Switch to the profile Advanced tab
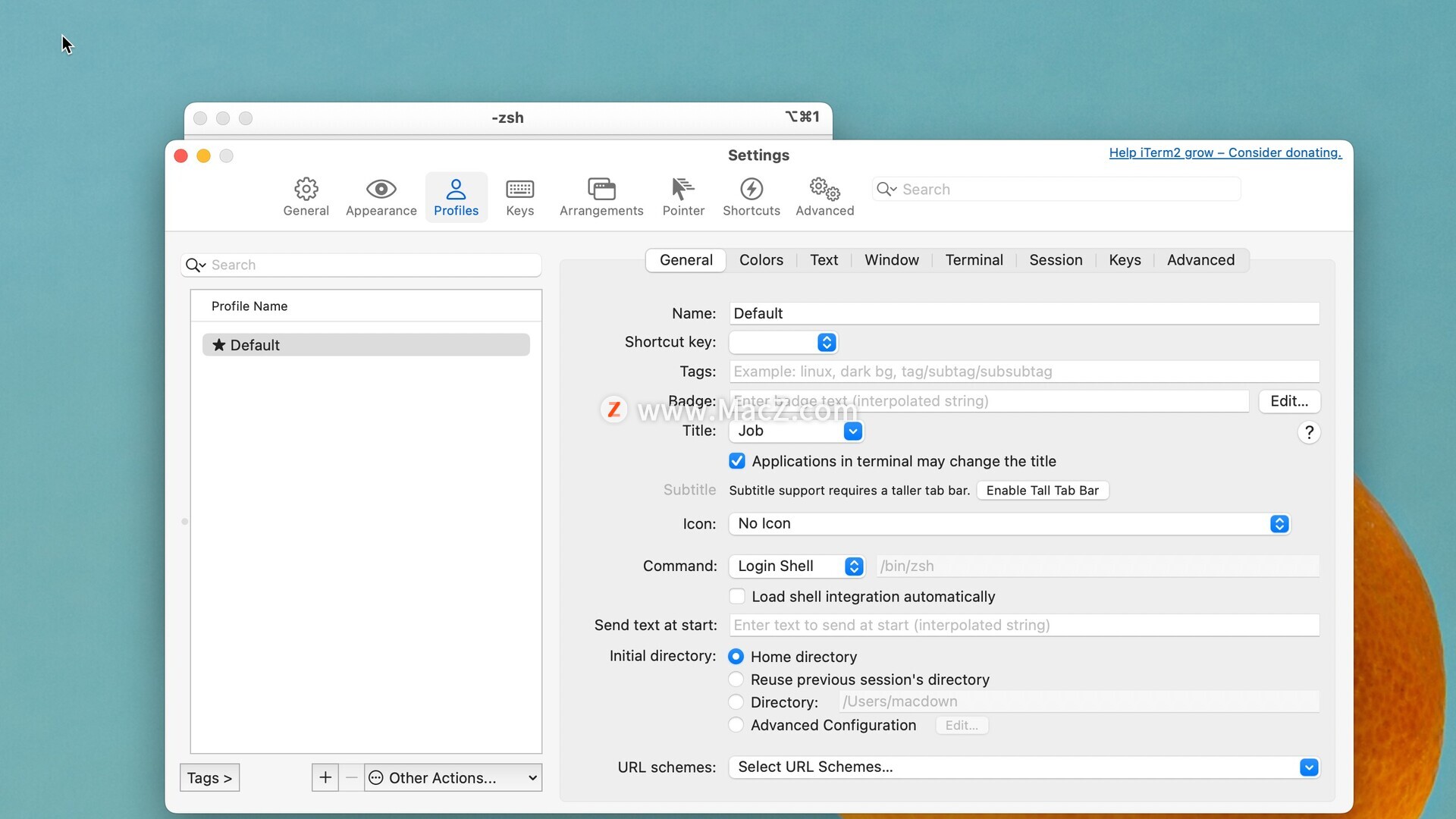1456x819 pixels. (x=1200, y=260)
